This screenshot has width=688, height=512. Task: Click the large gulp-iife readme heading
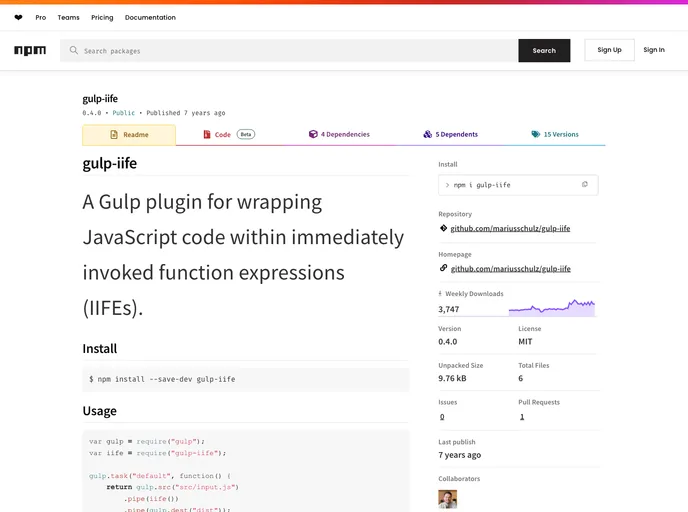click(x=110, y=163)
